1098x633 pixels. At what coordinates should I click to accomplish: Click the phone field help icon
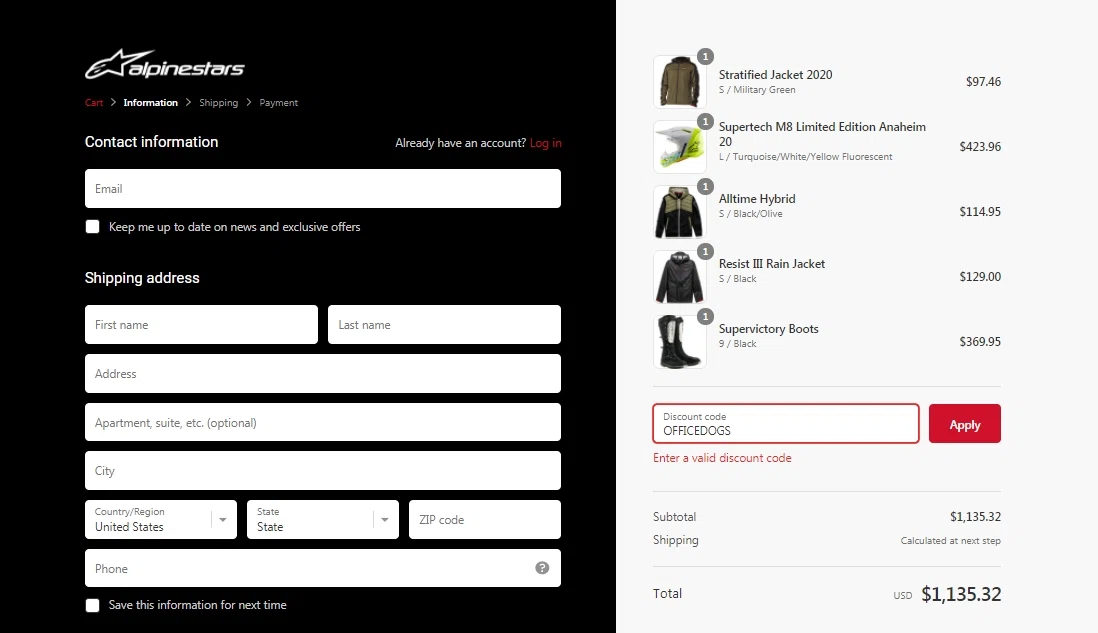[542, 568]
